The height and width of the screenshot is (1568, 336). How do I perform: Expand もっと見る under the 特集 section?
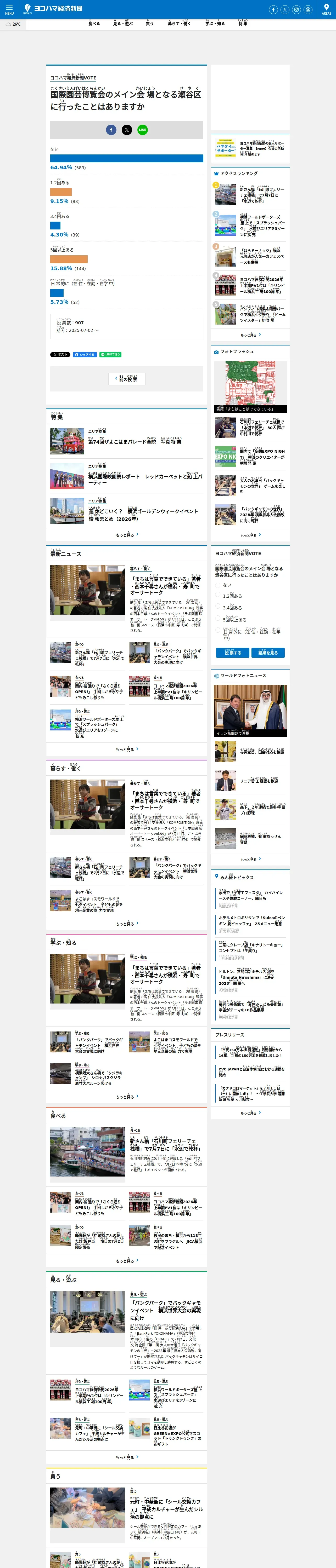coord(127,534)
